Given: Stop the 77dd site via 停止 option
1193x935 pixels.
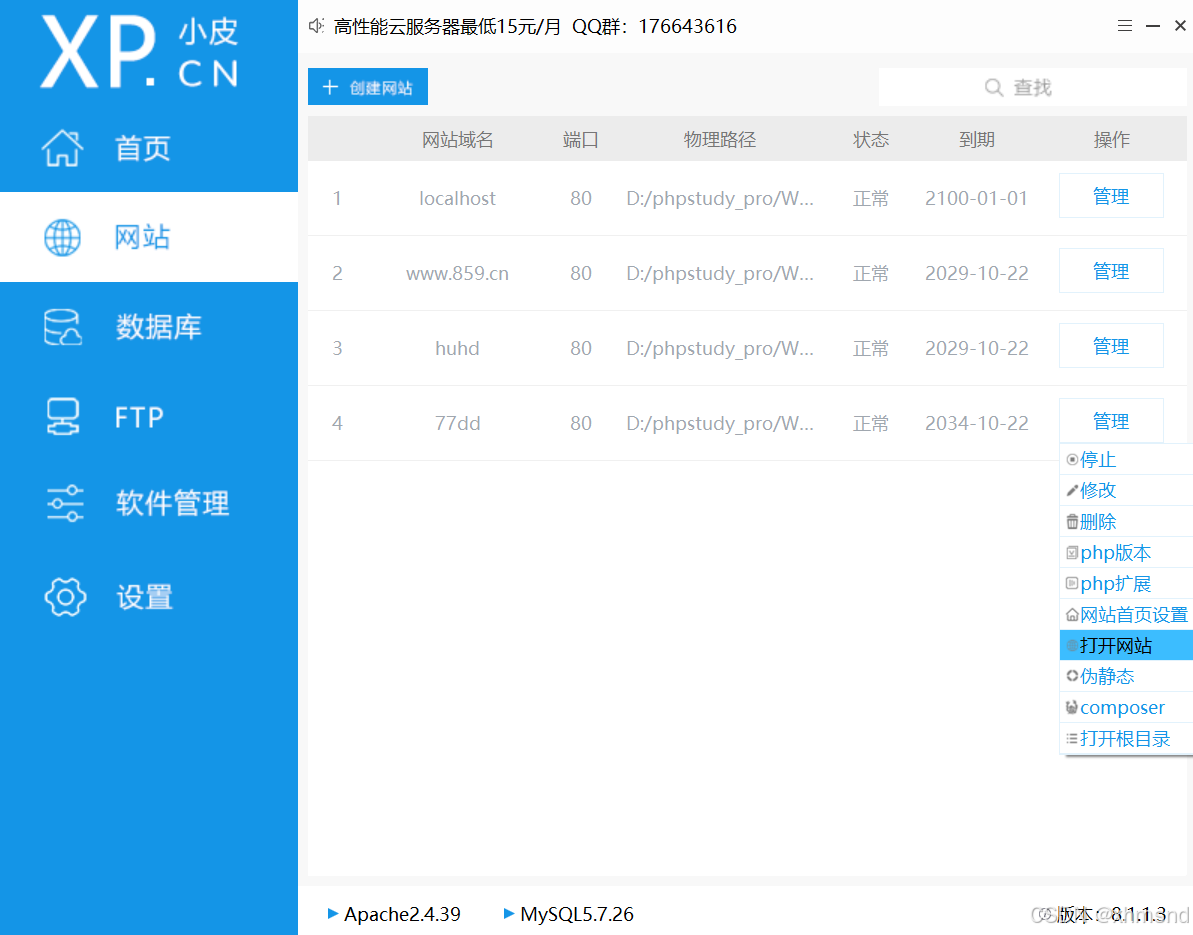Looking at the screenshot, I should point(1098,459).
